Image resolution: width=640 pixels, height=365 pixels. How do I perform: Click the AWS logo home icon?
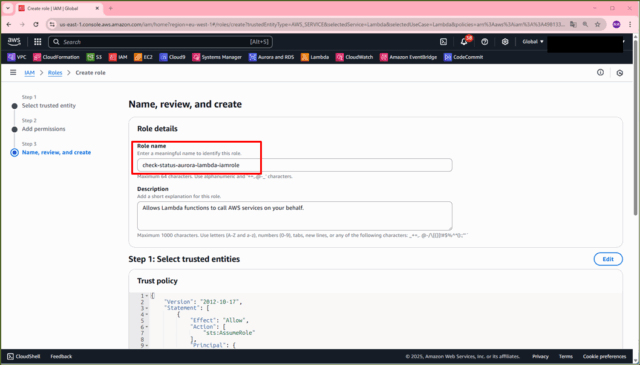pos(14,42)
